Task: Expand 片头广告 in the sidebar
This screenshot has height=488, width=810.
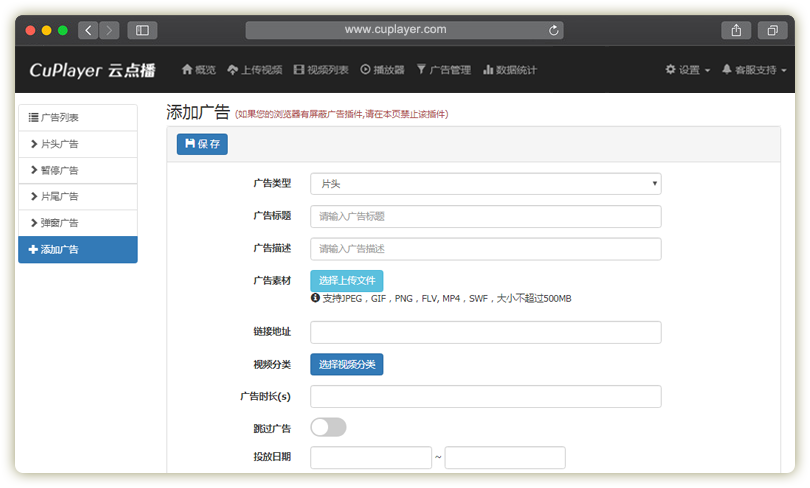Action: click(x=77, y=144)
